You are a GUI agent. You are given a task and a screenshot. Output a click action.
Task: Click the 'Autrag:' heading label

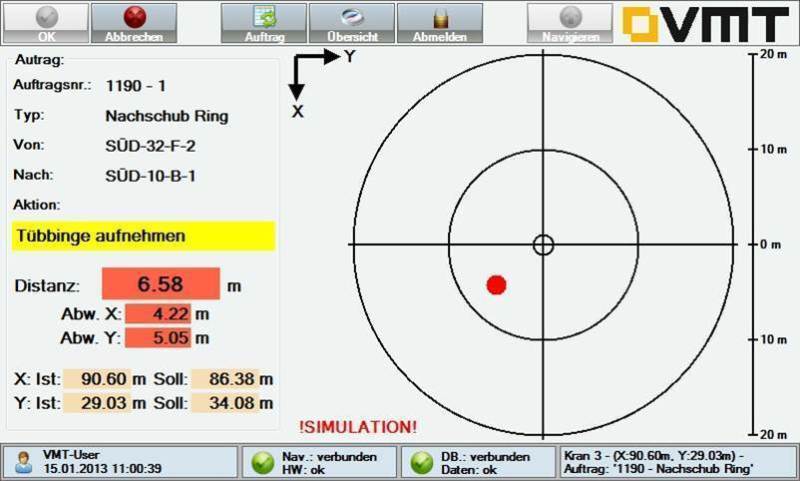click(39, 60)
